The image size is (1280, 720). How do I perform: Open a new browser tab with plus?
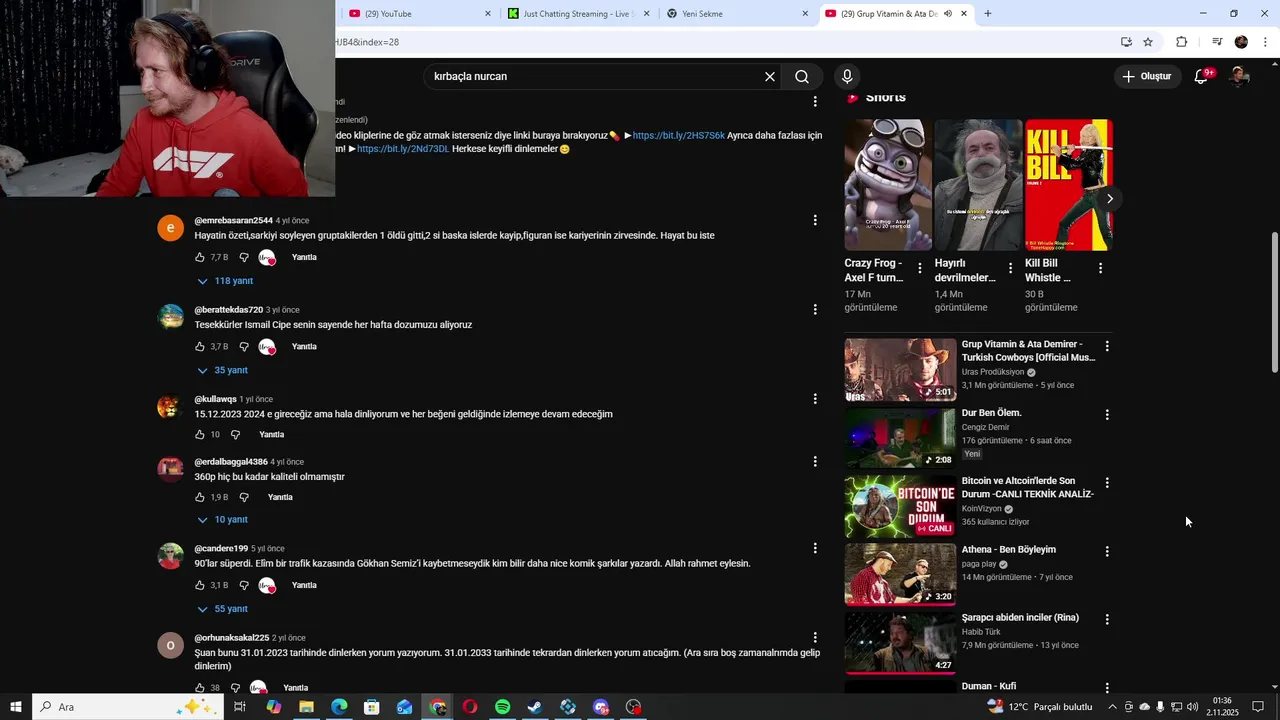pos(988,14)
